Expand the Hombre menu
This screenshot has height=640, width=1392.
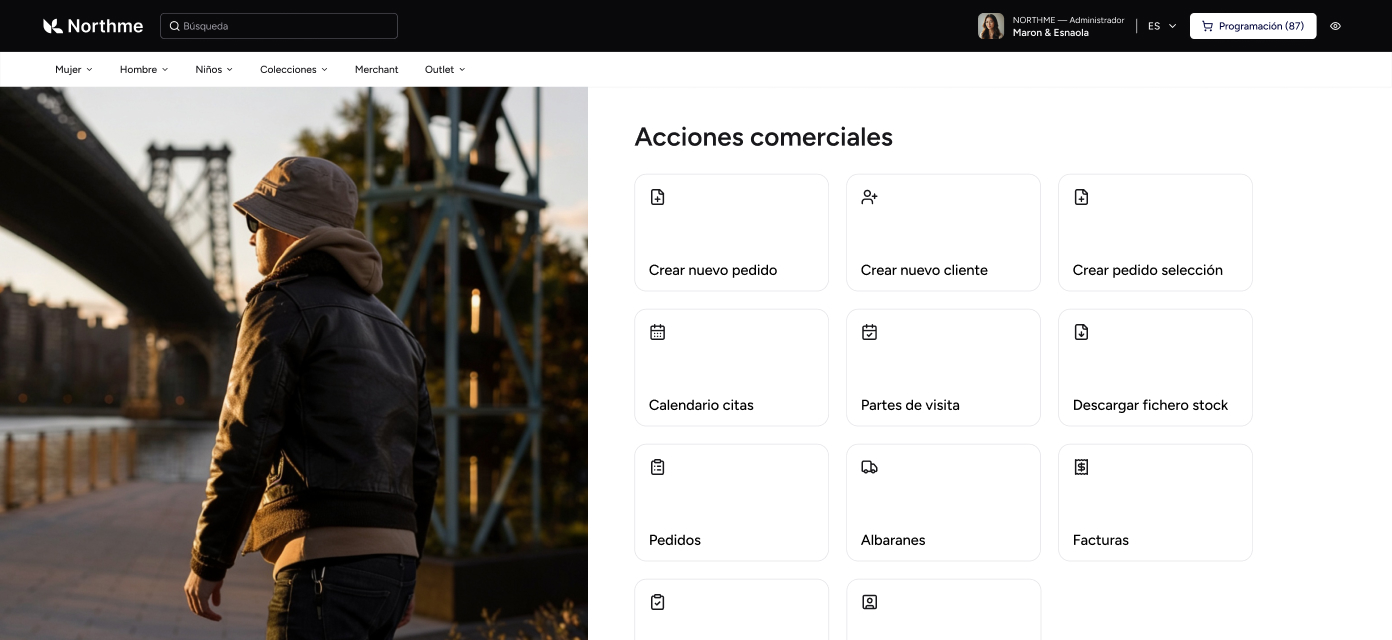(144, 69)
